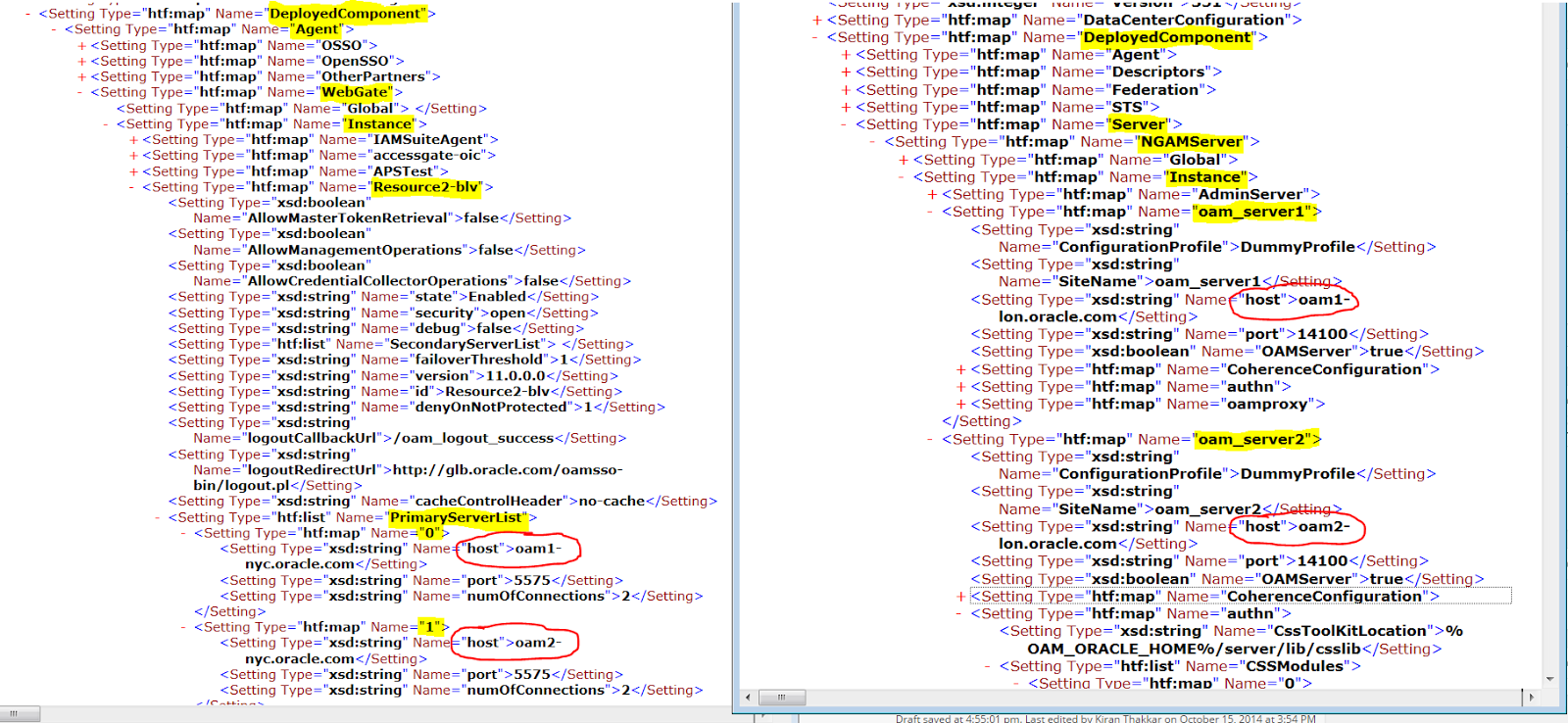
Task: Collapse DeployedComponent map that holds NGAMServer
Action: click(817, 37)
